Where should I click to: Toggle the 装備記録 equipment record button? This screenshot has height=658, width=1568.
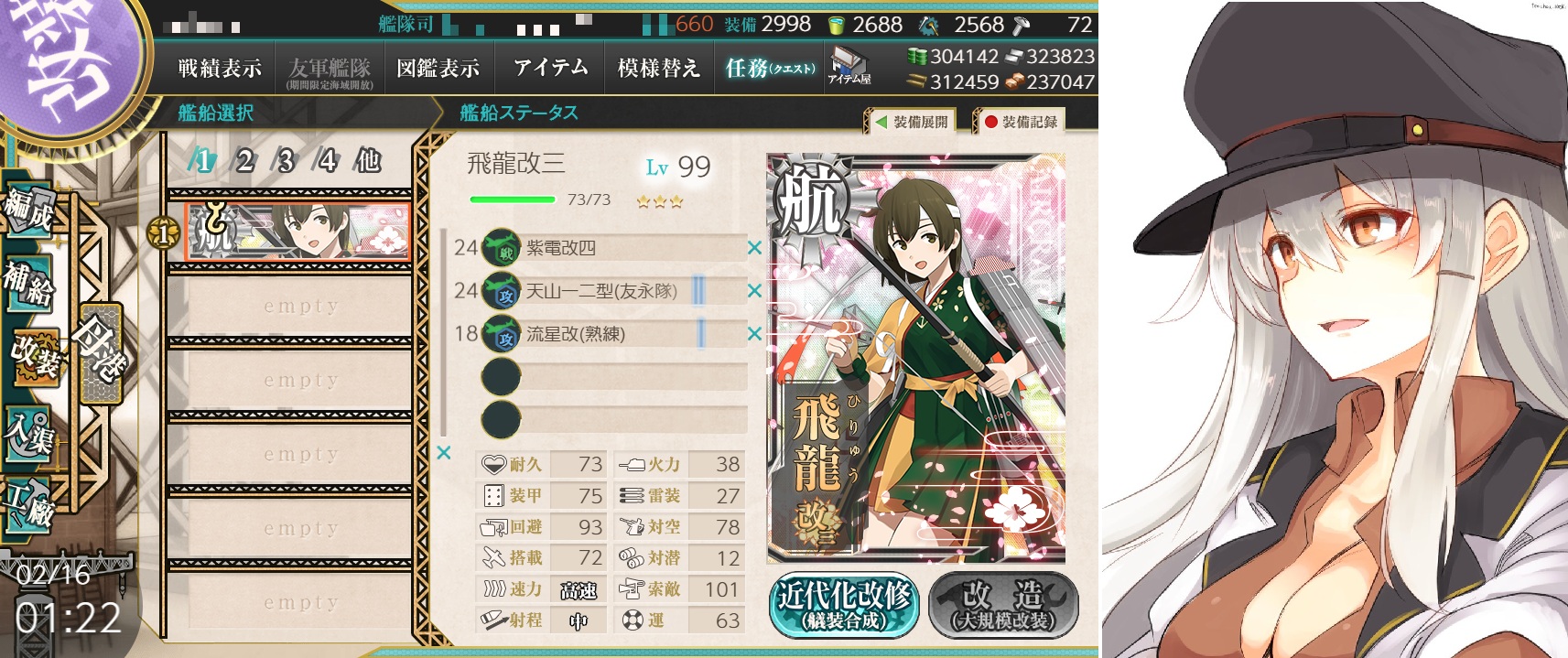pyautogui.click(x=1020, y=122)
